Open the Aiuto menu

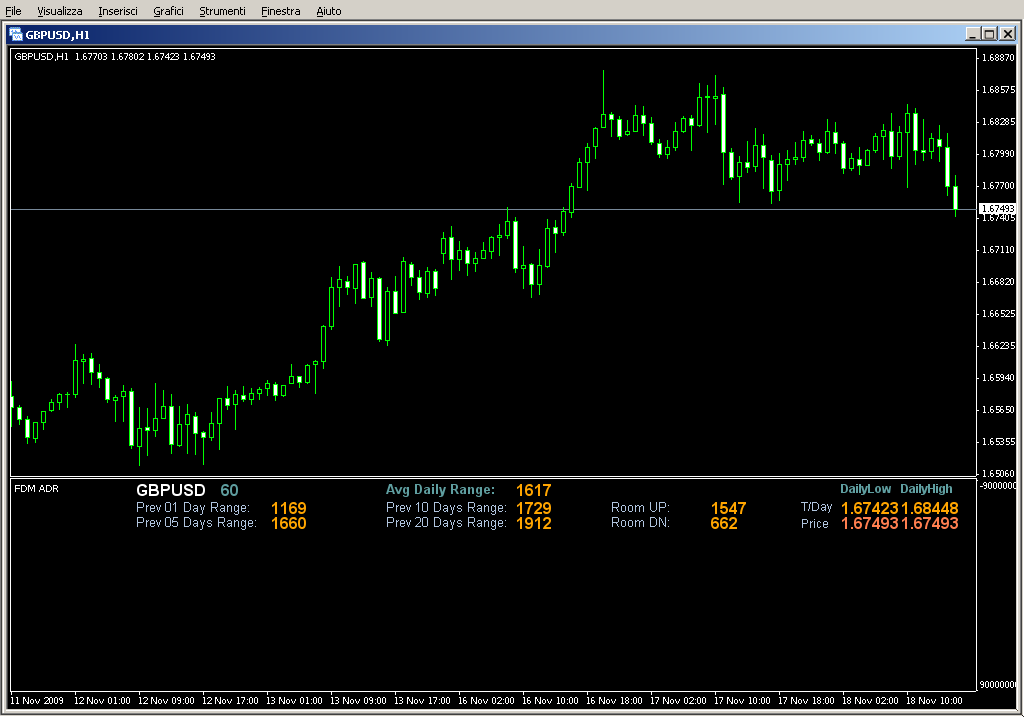328,11
